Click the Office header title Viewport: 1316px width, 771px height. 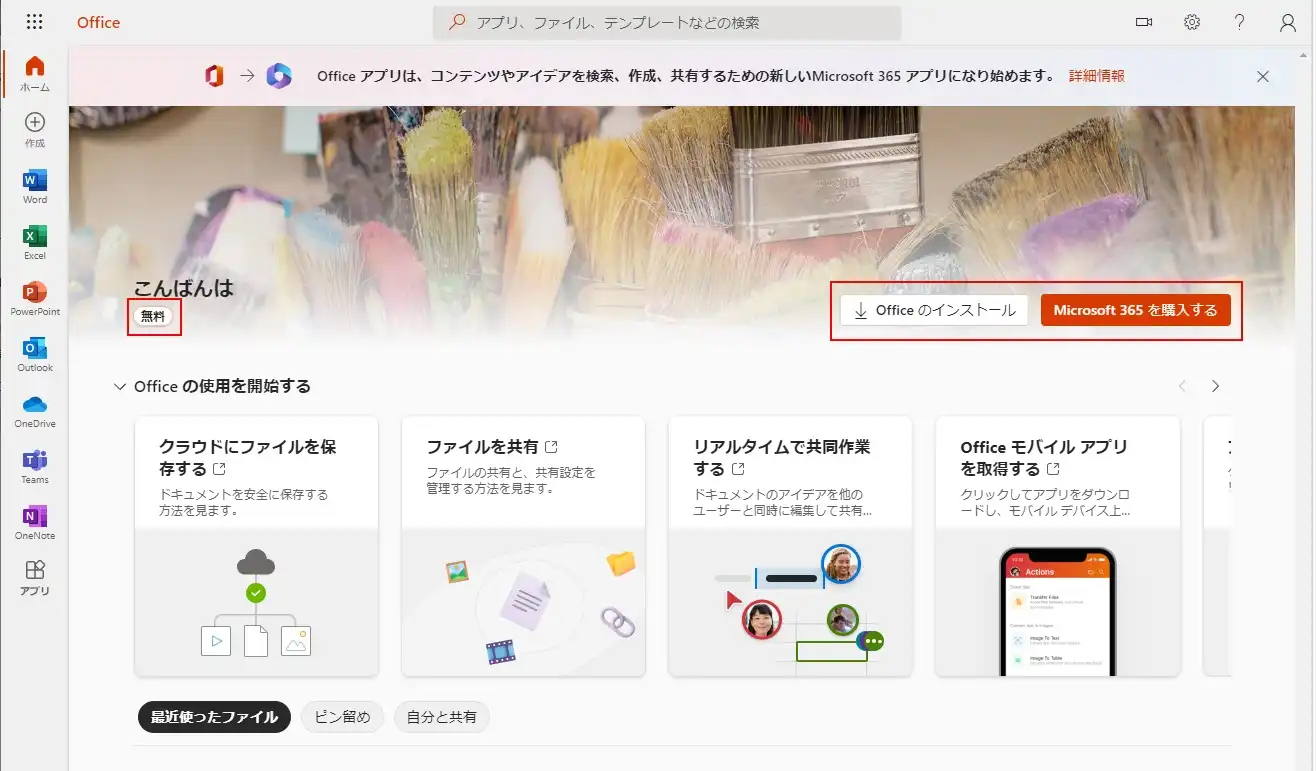(98, 22)
